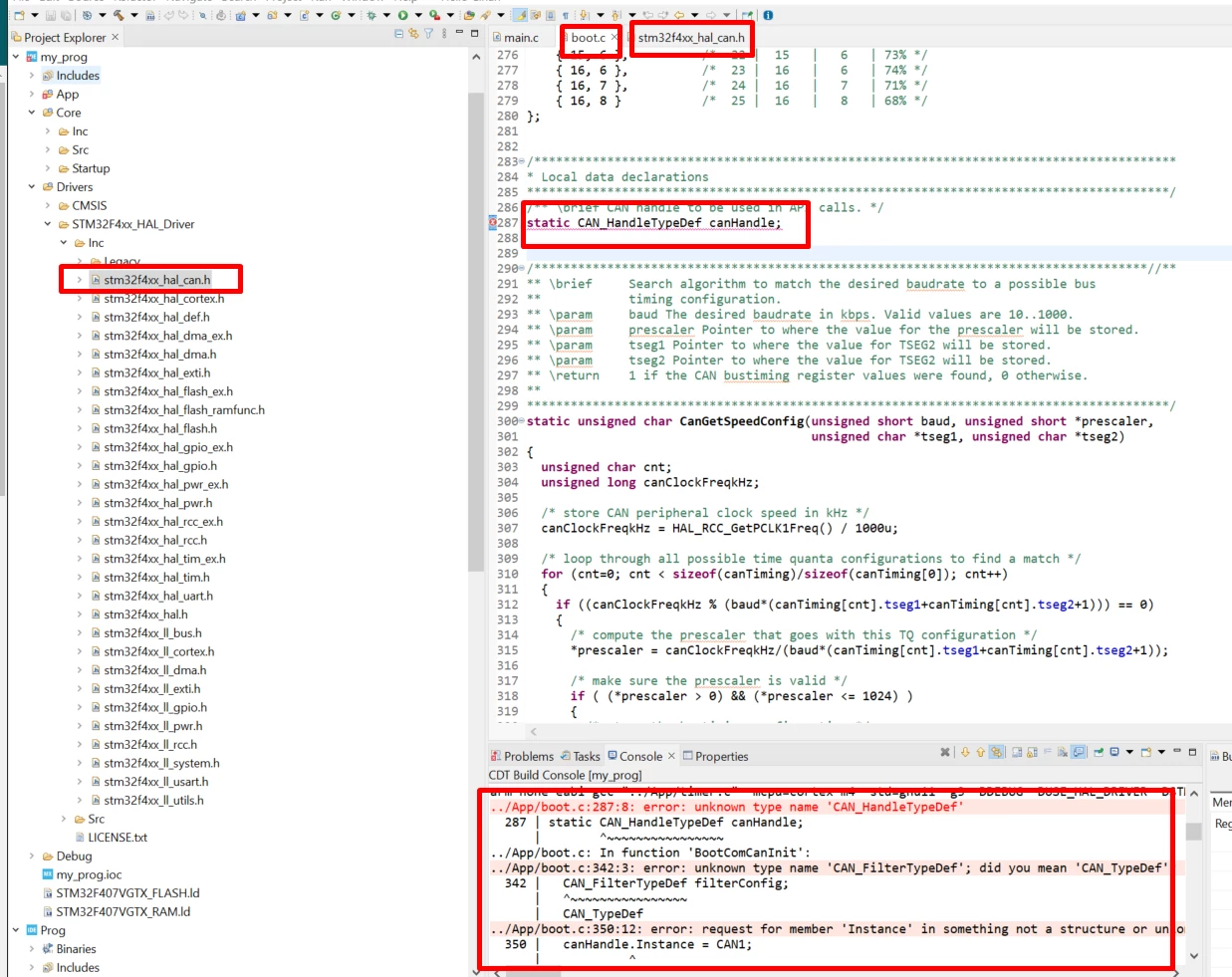Expand stm32f4xx_hal_gpio.h tree entry
This screenshot has width=1232, height=977.
(x=80, y=466)
